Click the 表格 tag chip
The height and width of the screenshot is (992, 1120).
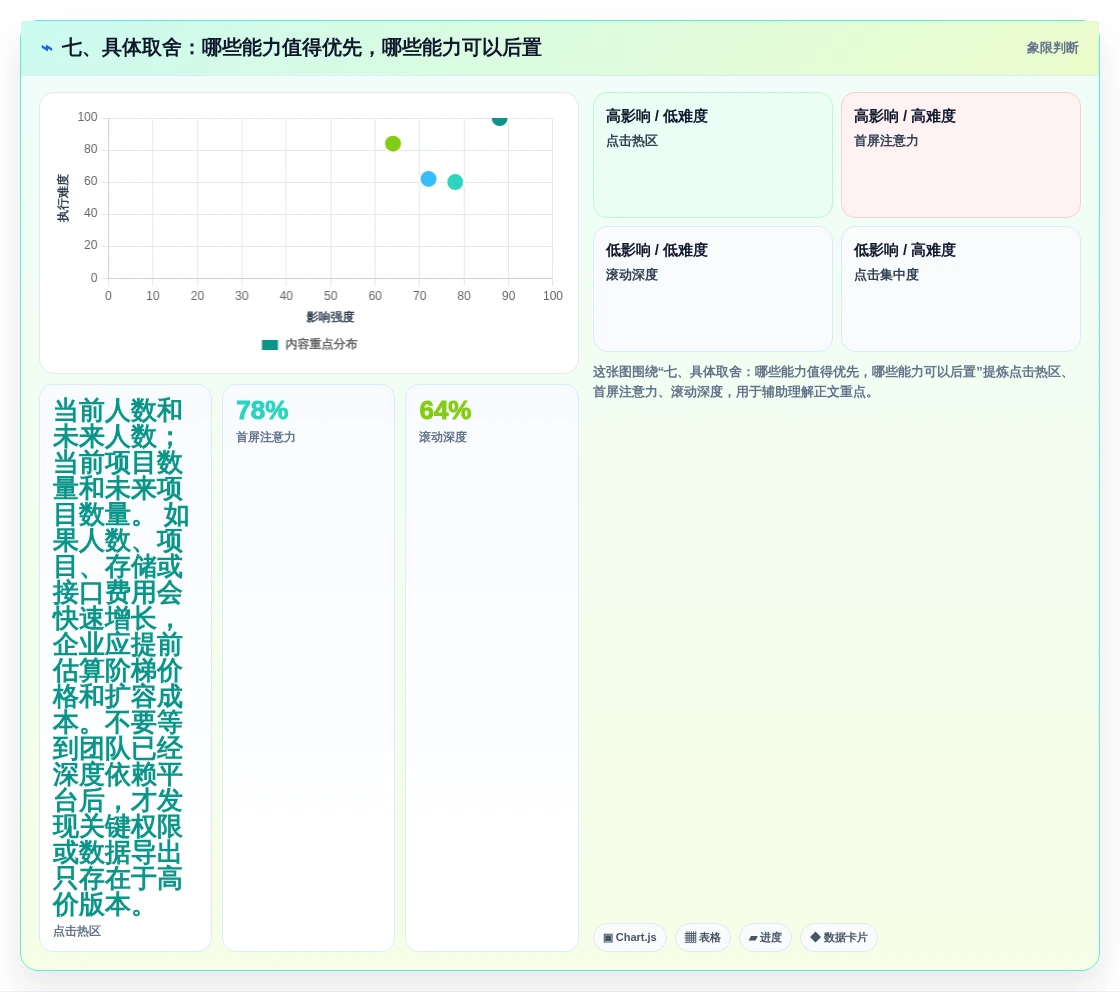pyautogui.click(x=703, y=938)
